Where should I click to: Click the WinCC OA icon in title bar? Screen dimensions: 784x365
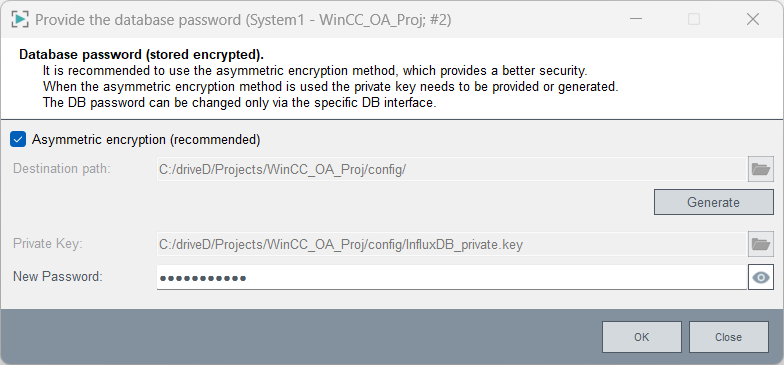click(x=20, y=20)
